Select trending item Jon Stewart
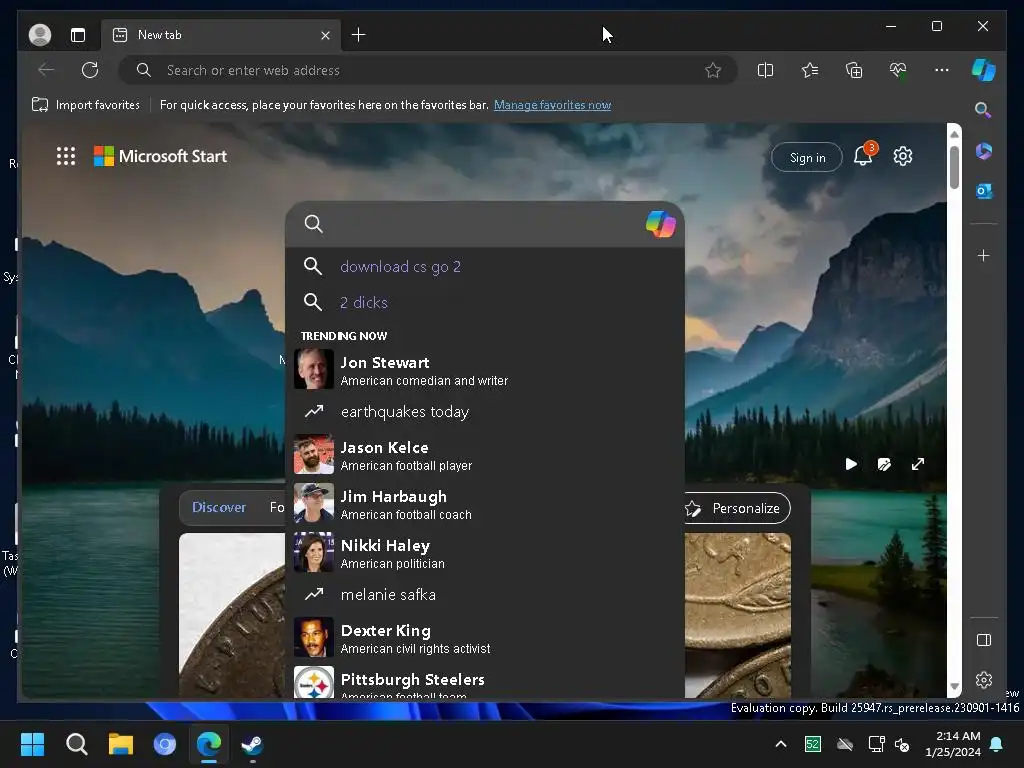The height and width of the screenshot is (768, 1024). click(485, 370)
